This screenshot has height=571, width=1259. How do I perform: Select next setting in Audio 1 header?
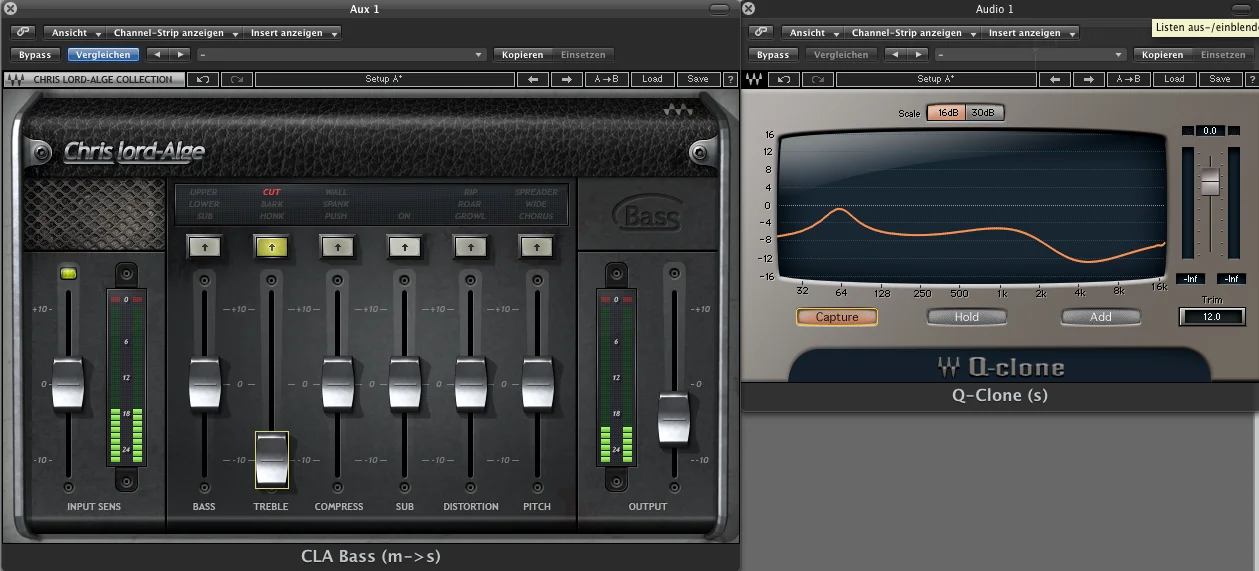point(917,54)
